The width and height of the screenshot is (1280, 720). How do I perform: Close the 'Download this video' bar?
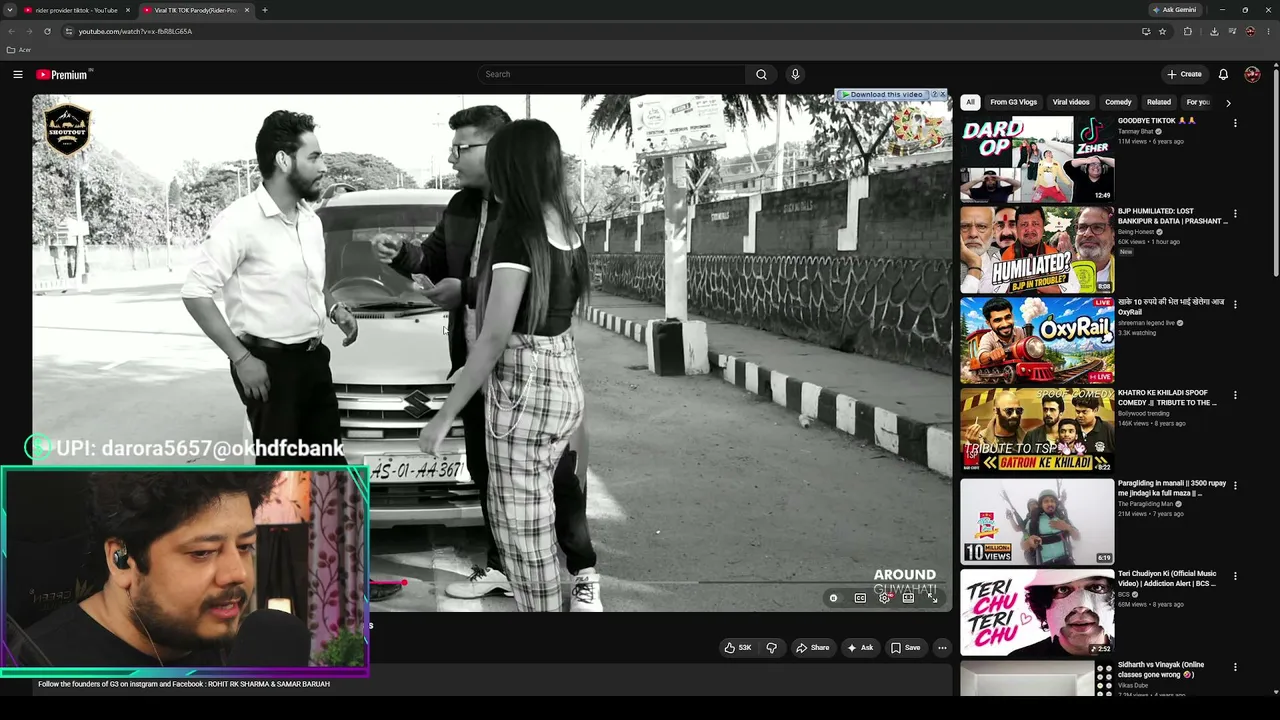(x=942, y=95)
